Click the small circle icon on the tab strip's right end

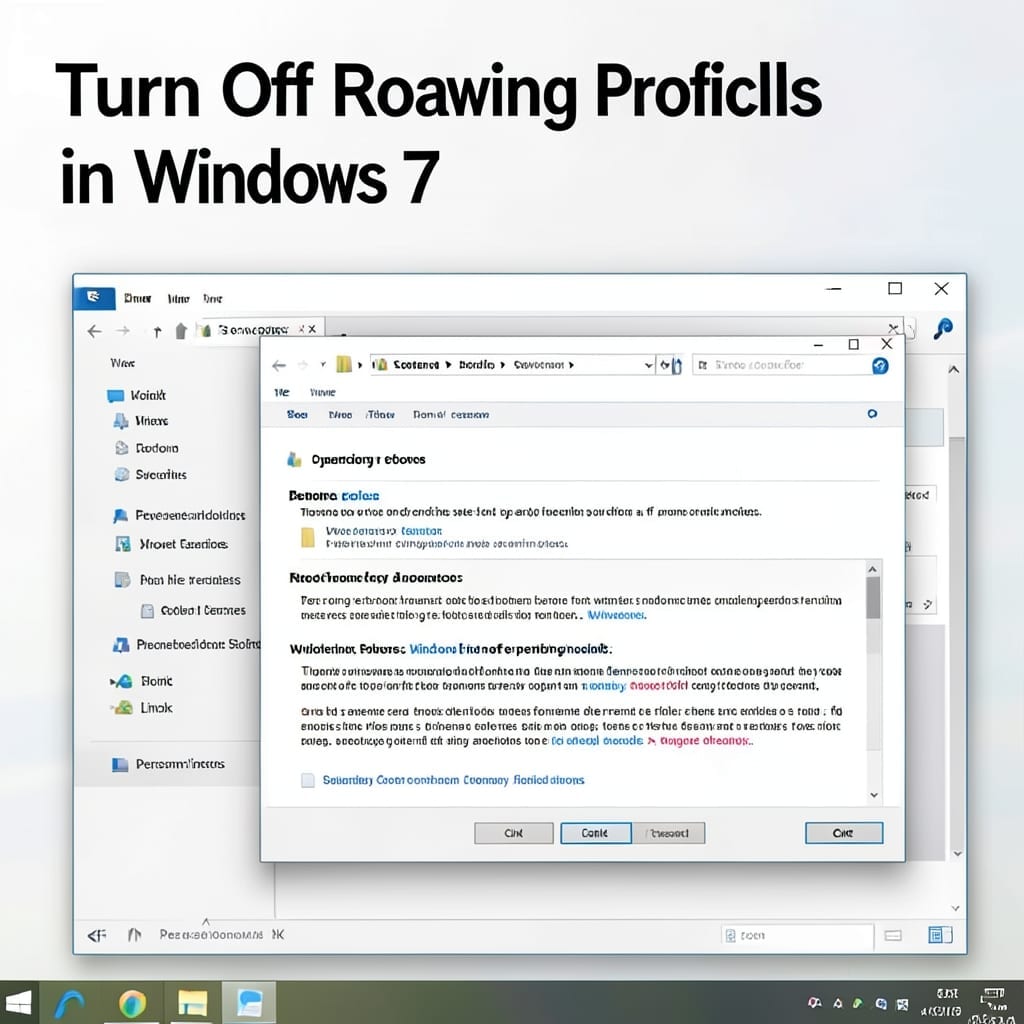[x=872, y=414]
